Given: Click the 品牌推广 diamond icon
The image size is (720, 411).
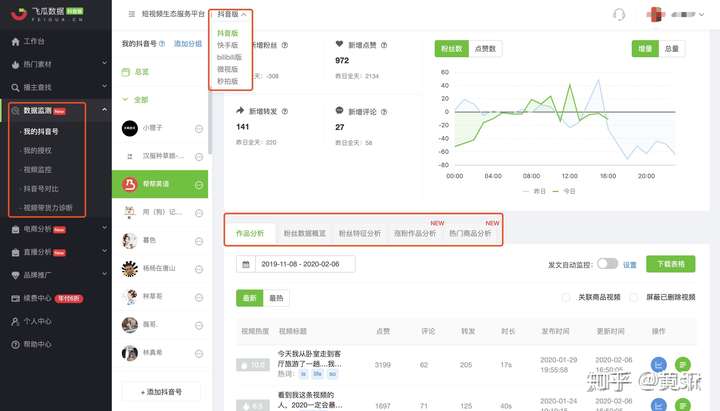Looking at the screenshot, I should [16, 275].
